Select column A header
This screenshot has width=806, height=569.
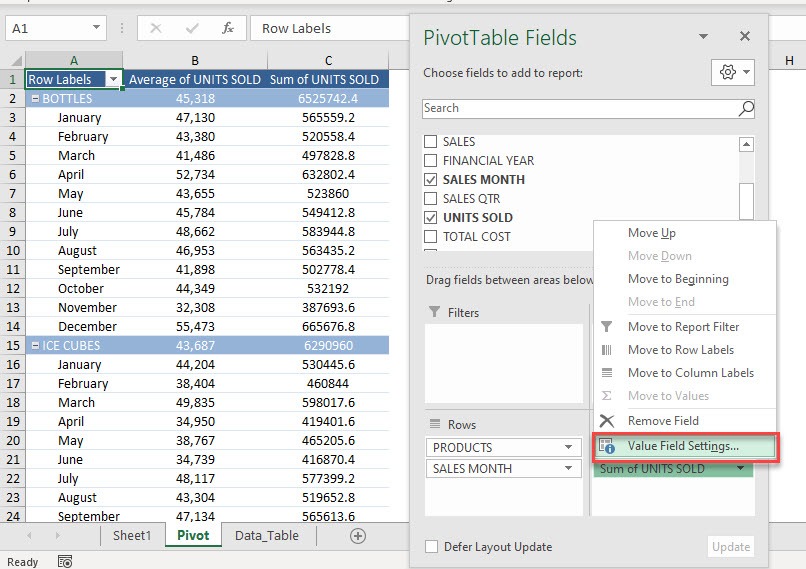74,60
